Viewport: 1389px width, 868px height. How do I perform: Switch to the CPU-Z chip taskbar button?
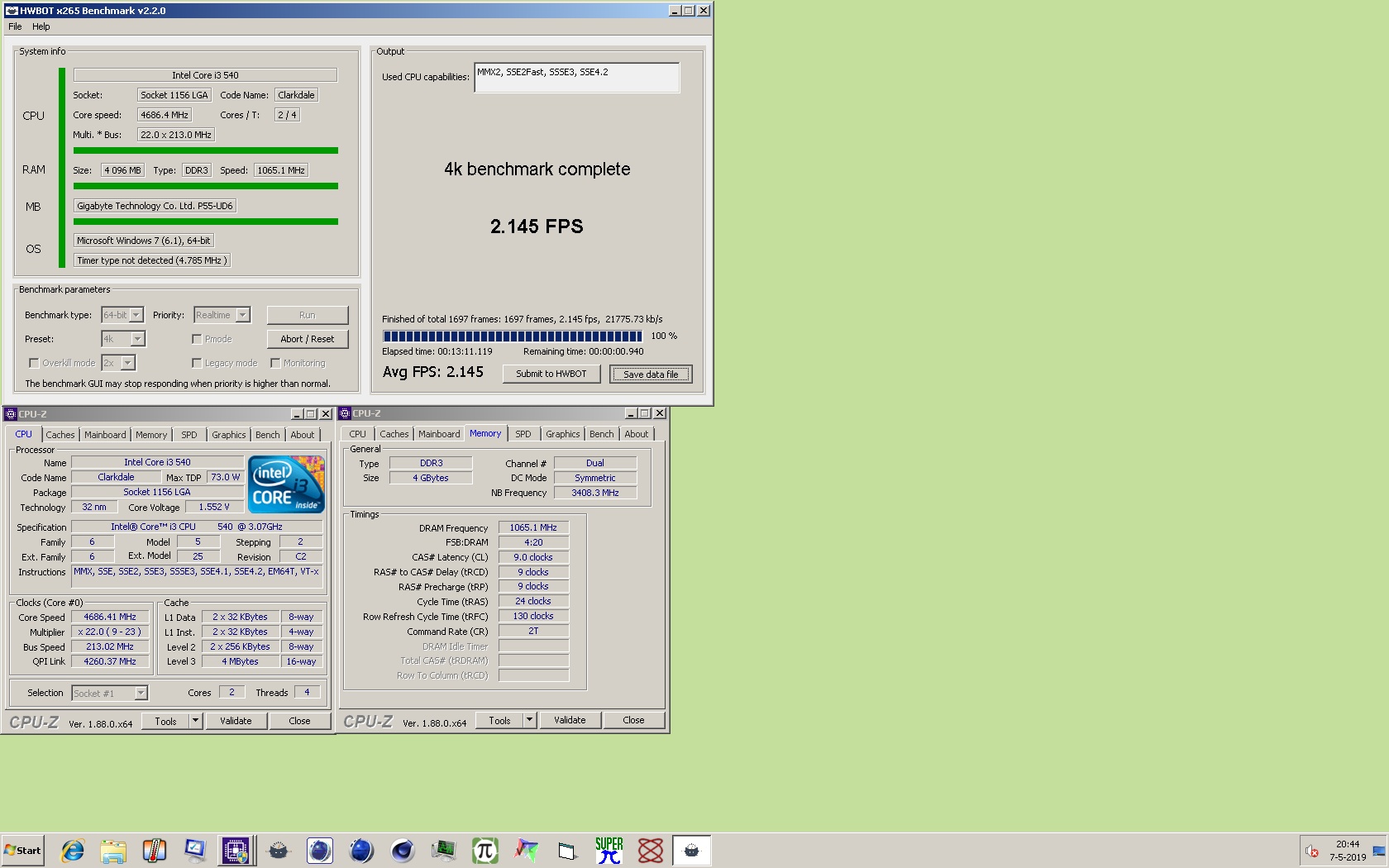click(x=236, y=850)
